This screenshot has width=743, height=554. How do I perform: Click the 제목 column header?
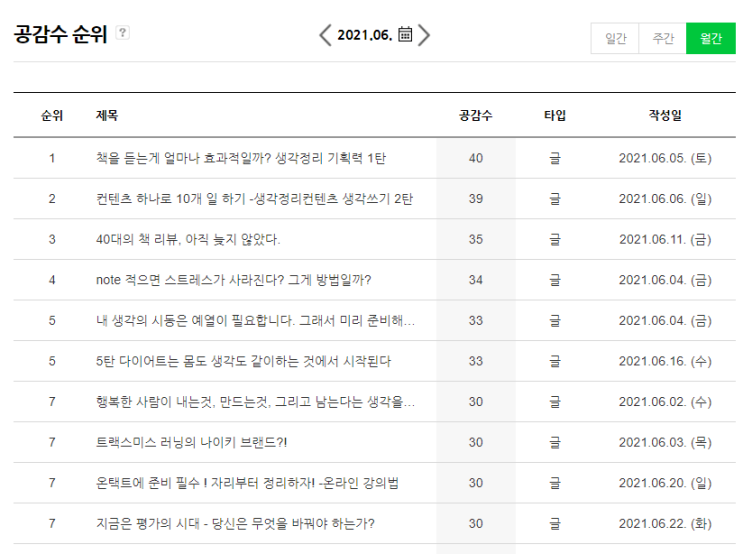(x=107, y=115)
